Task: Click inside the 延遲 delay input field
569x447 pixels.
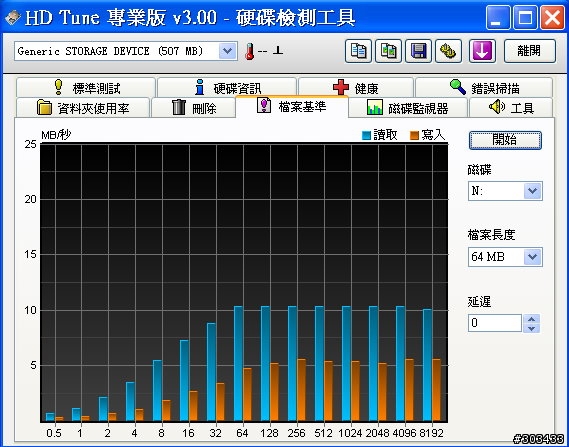Action: pyautogui.click(x=495, y=323)
